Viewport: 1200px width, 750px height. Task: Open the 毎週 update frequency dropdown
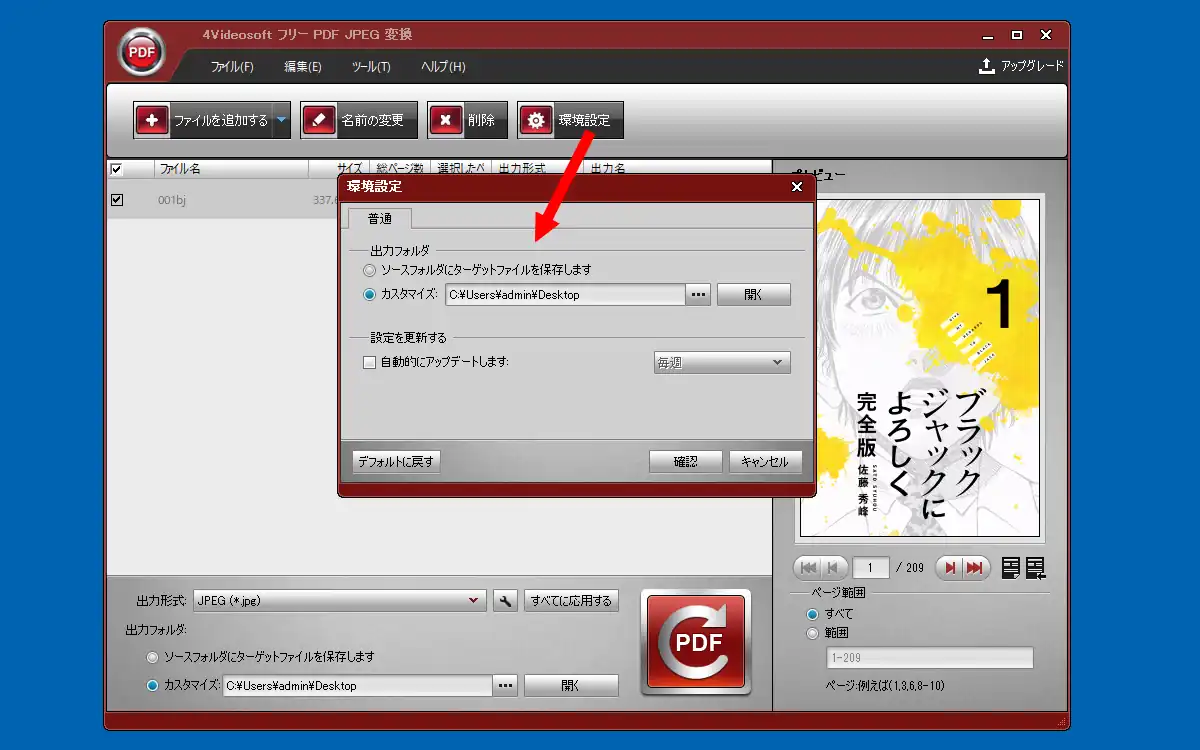click(722, 362)
